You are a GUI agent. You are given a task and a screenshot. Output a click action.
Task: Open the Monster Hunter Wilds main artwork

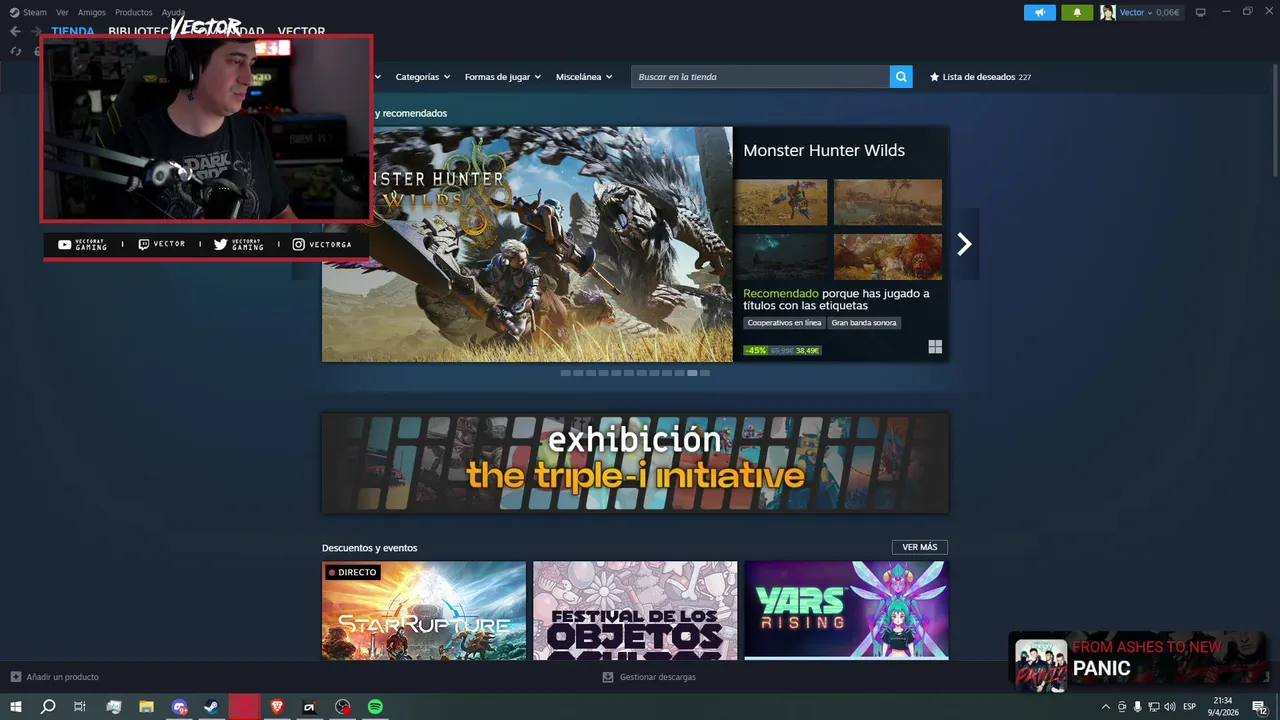(x=527, y=244)
